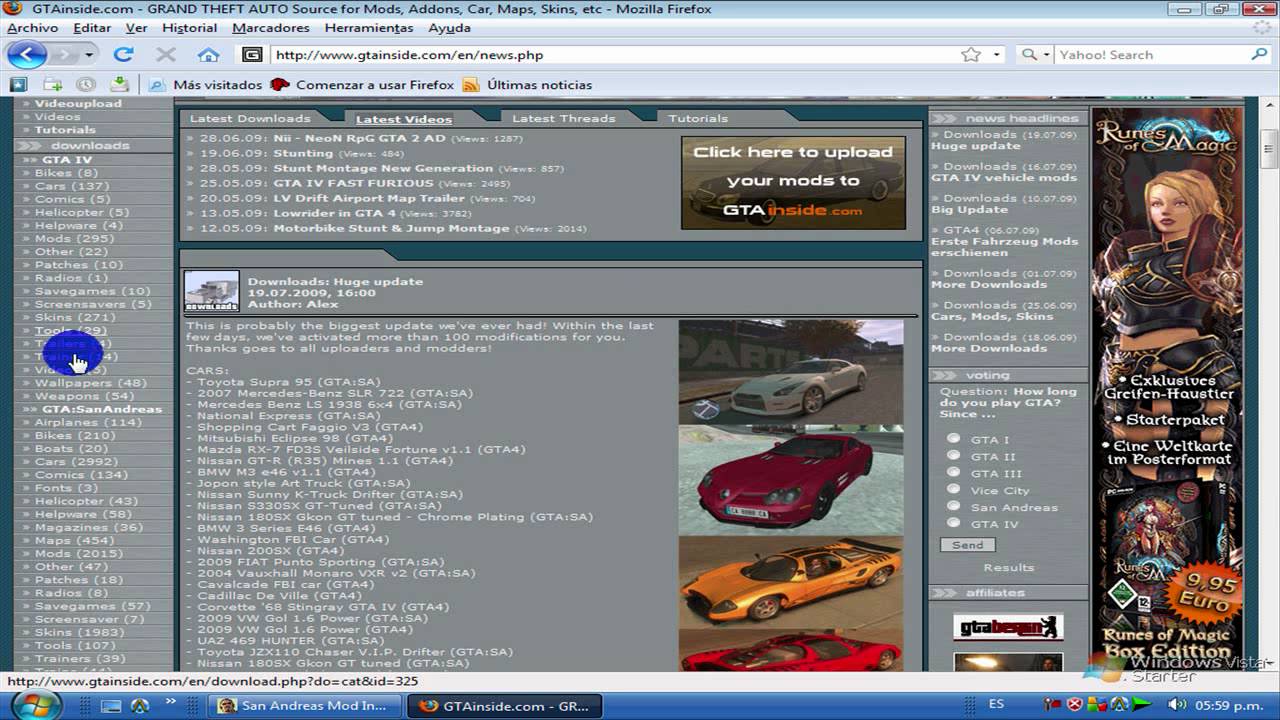Select the GTA IV voting radio button
1280x720 pixels.
coord(953,523)
